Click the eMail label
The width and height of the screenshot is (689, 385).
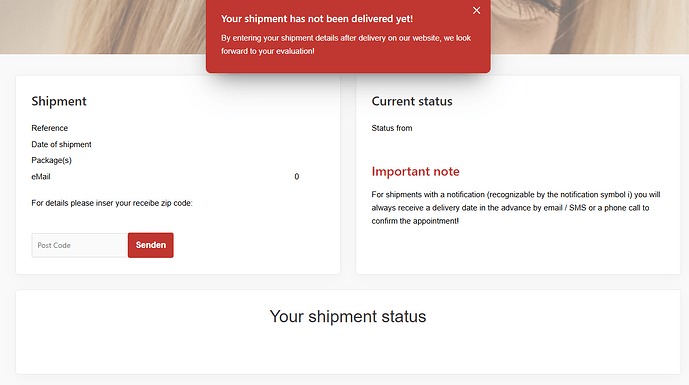(x=41, y=177)
